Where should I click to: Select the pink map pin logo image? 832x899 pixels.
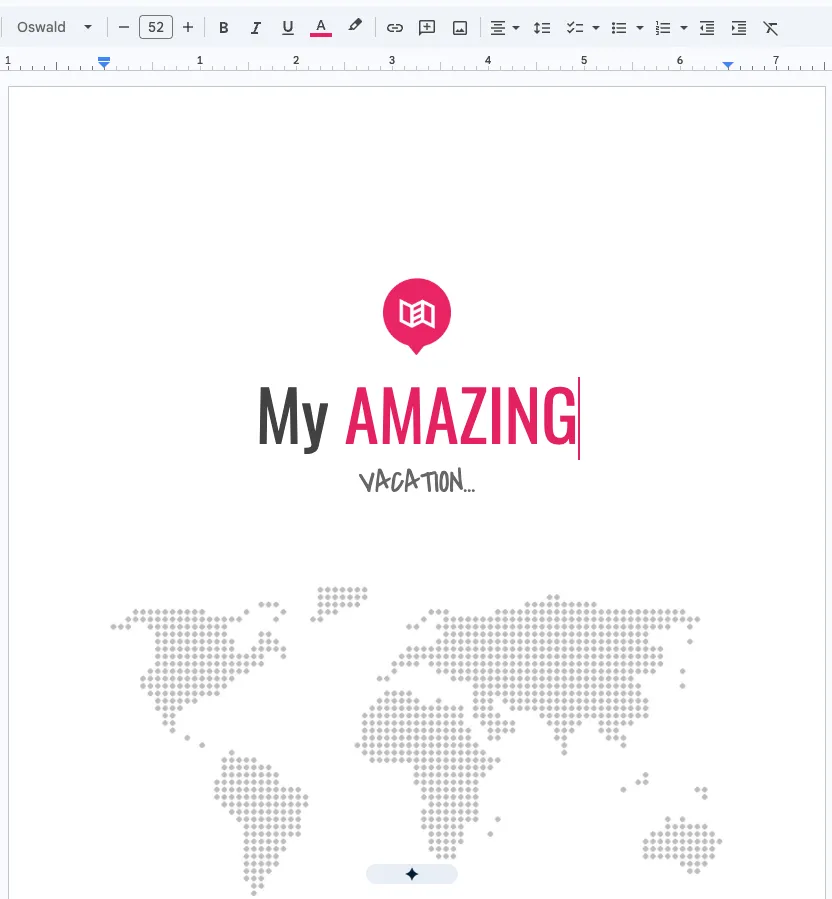pos(417,316)
